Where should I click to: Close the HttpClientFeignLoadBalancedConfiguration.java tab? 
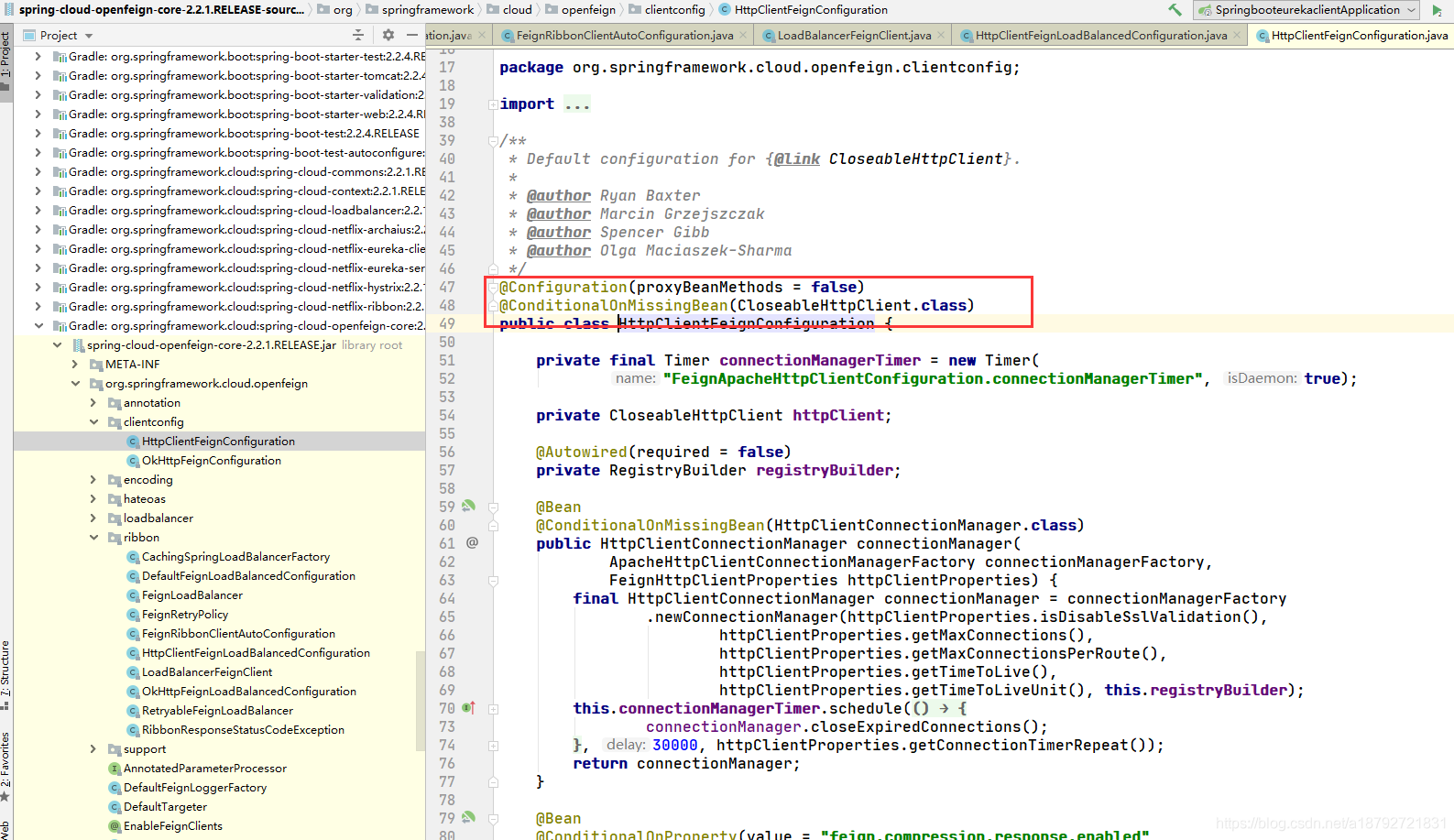point(1237,35)
